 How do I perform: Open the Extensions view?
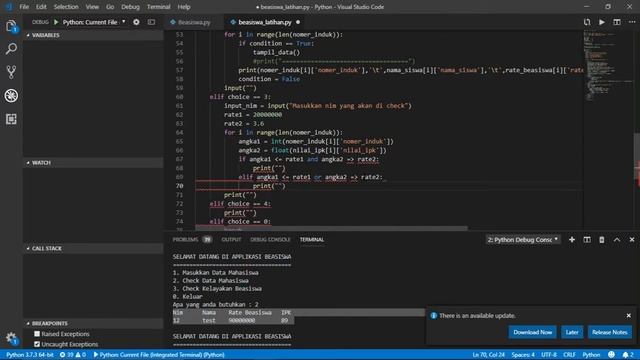pos(11,119)
